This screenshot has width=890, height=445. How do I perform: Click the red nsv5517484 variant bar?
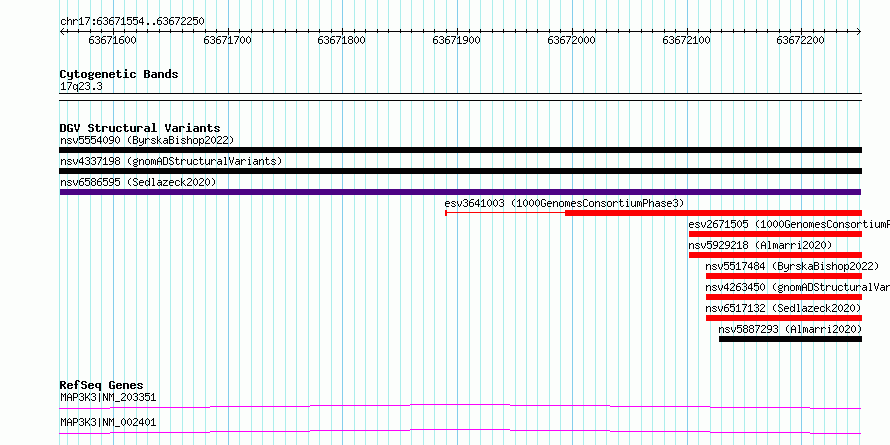coord(784,276)
